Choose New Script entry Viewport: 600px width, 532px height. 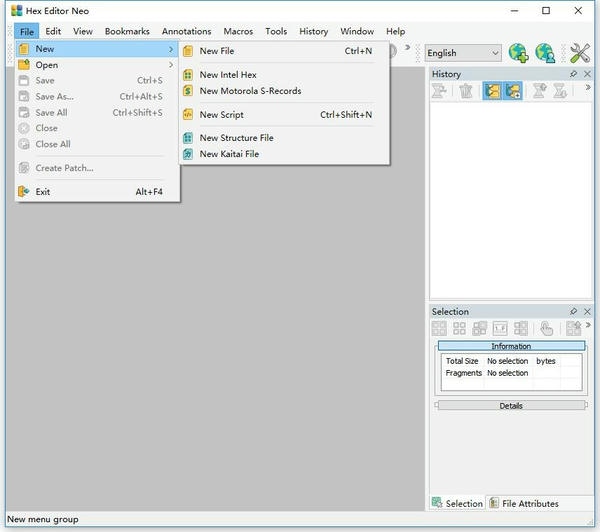(285, 114)
